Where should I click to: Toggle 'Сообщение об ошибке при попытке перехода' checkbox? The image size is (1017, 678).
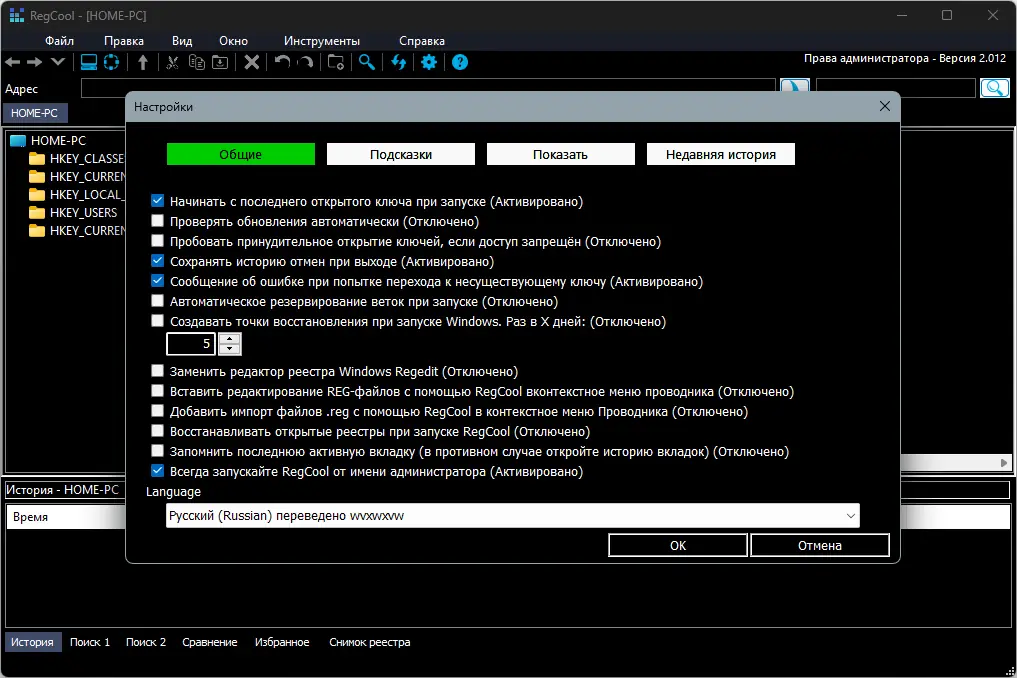click(x=157, y=281)
